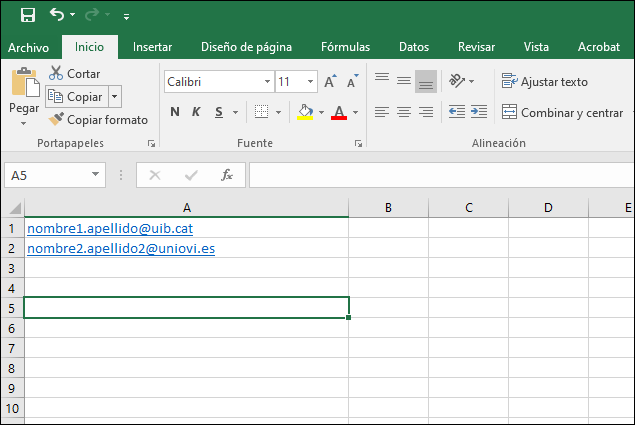
Task: Select column A header
Action: (186, 207)
